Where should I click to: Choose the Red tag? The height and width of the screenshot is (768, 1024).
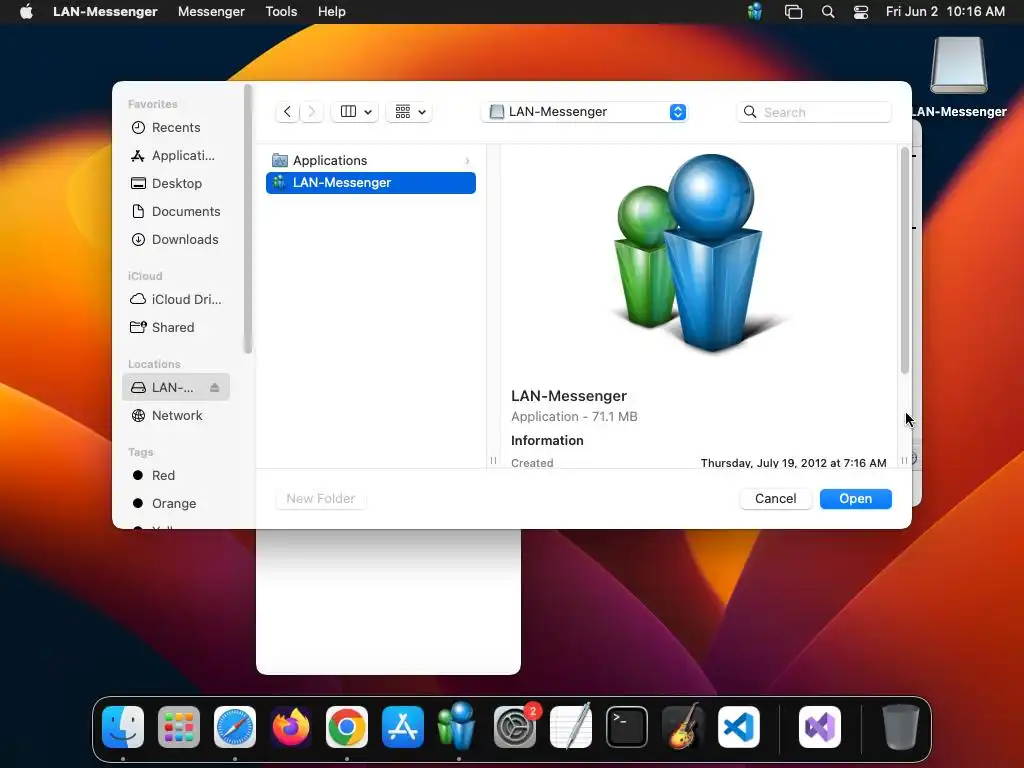(176, 475)
